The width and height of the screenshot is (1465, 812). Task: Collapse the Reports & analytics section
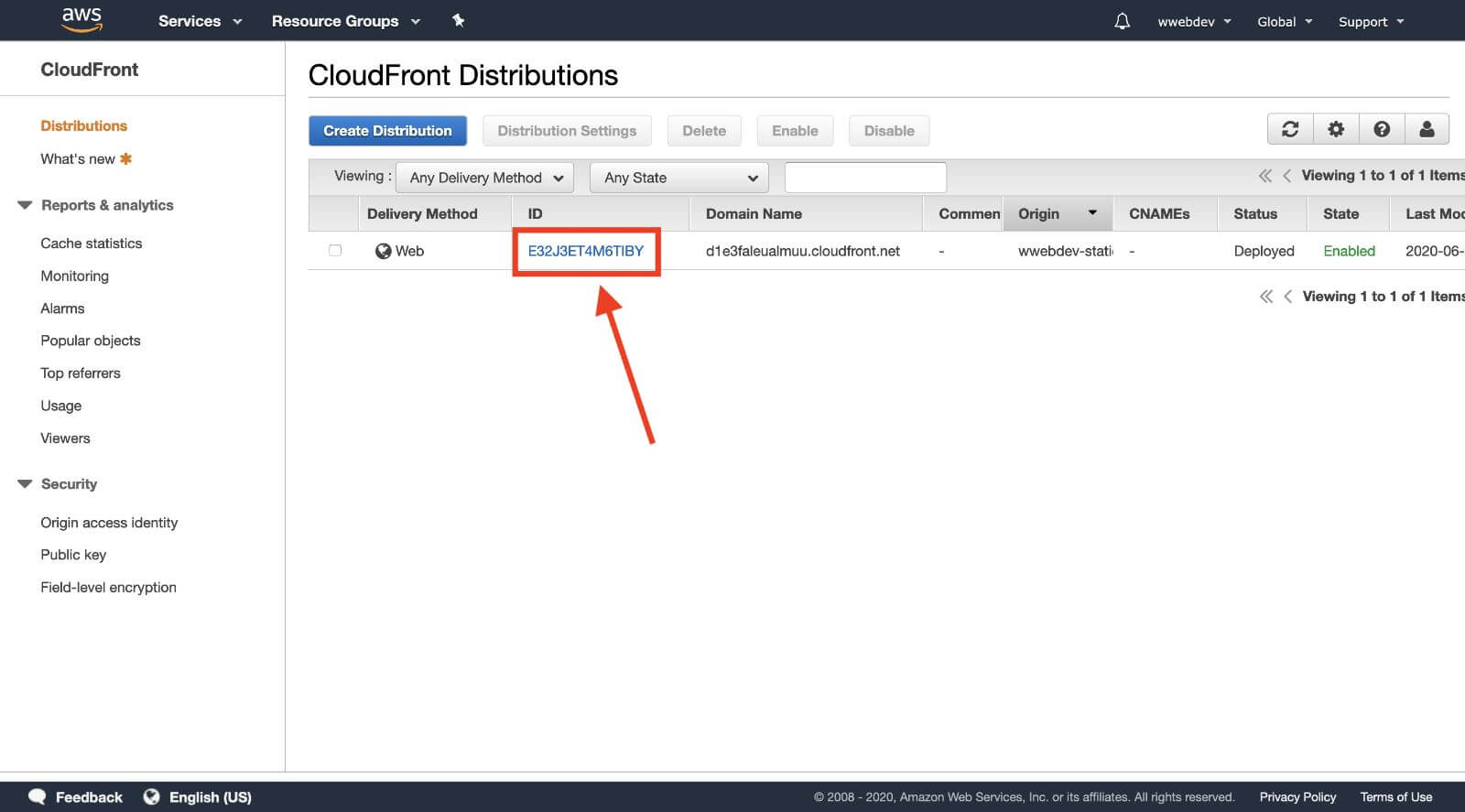tap(25, 205)
